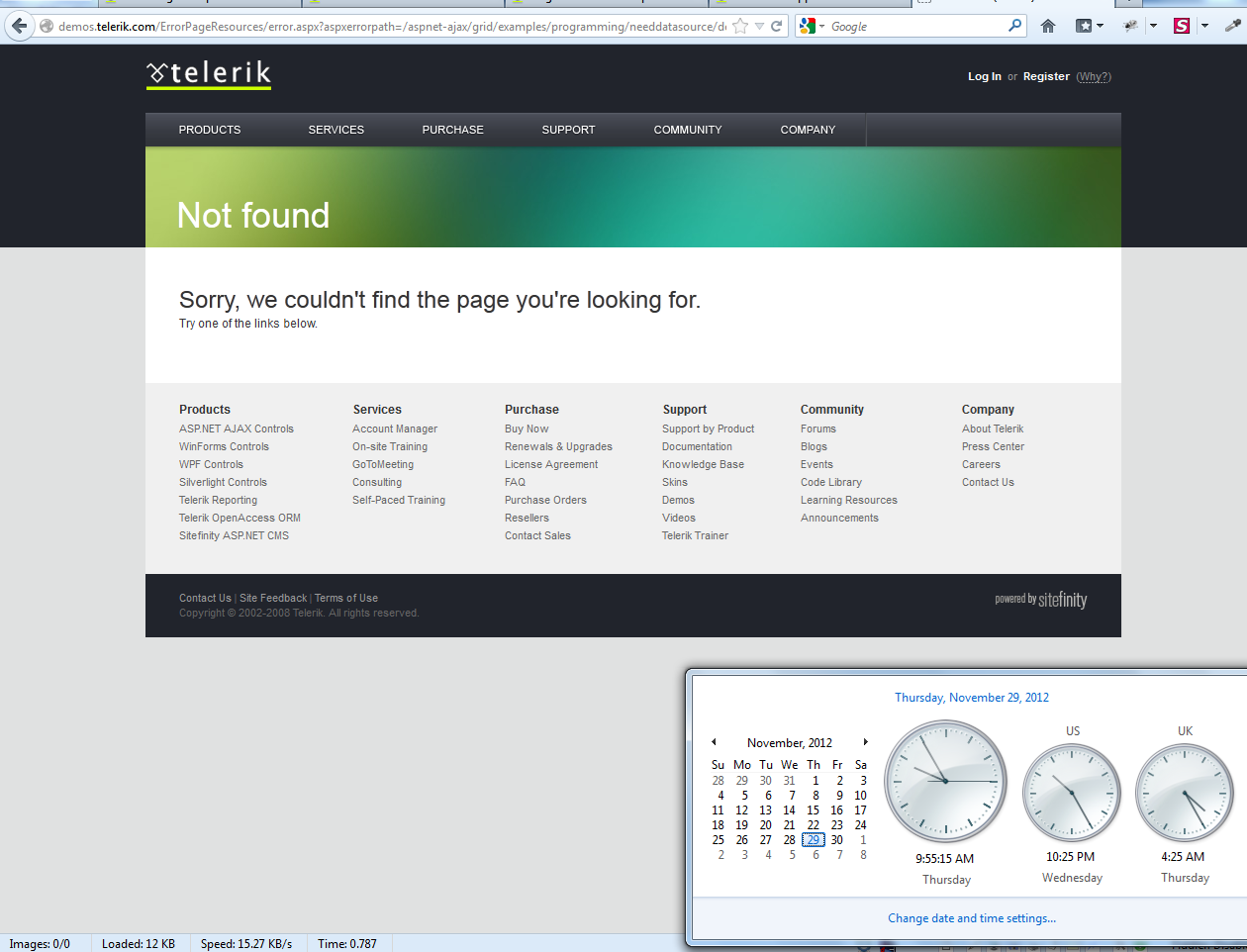
Task: Reload the page with the refresh icon
Action: coord(777,27)
